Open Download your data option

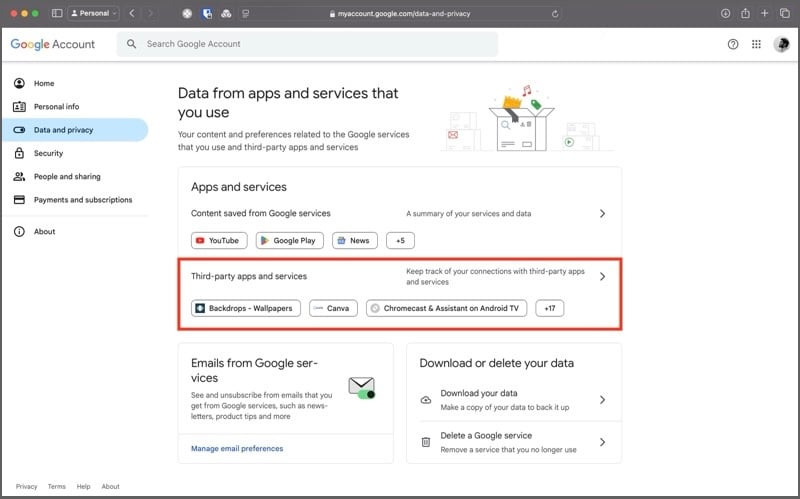coord(514,400)
